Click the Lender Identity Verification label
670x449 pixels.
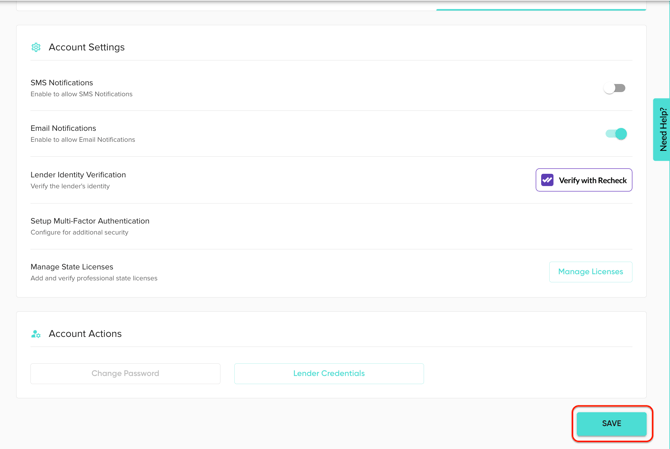78,175
